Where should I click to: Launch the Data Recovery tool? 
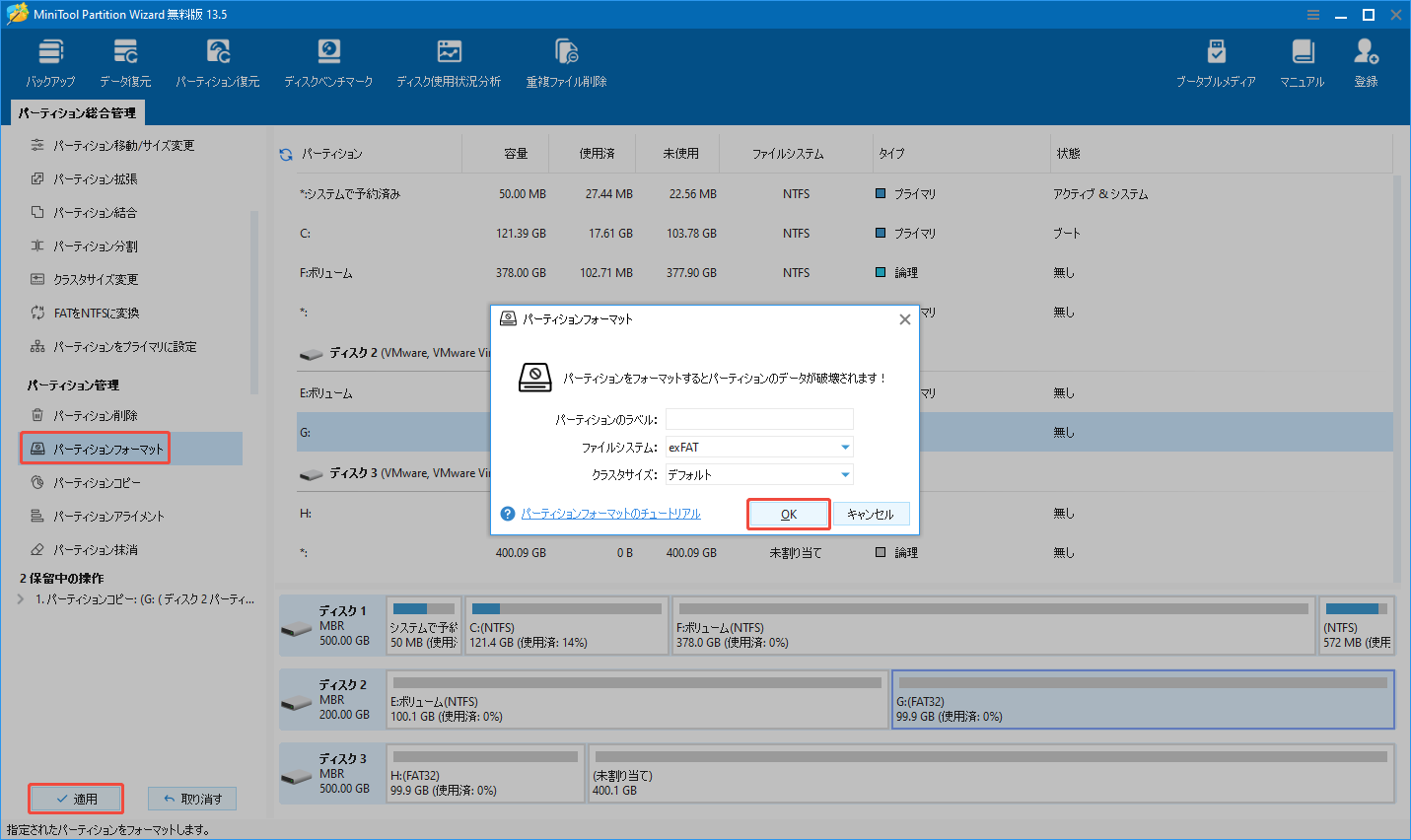coord(124,59)
